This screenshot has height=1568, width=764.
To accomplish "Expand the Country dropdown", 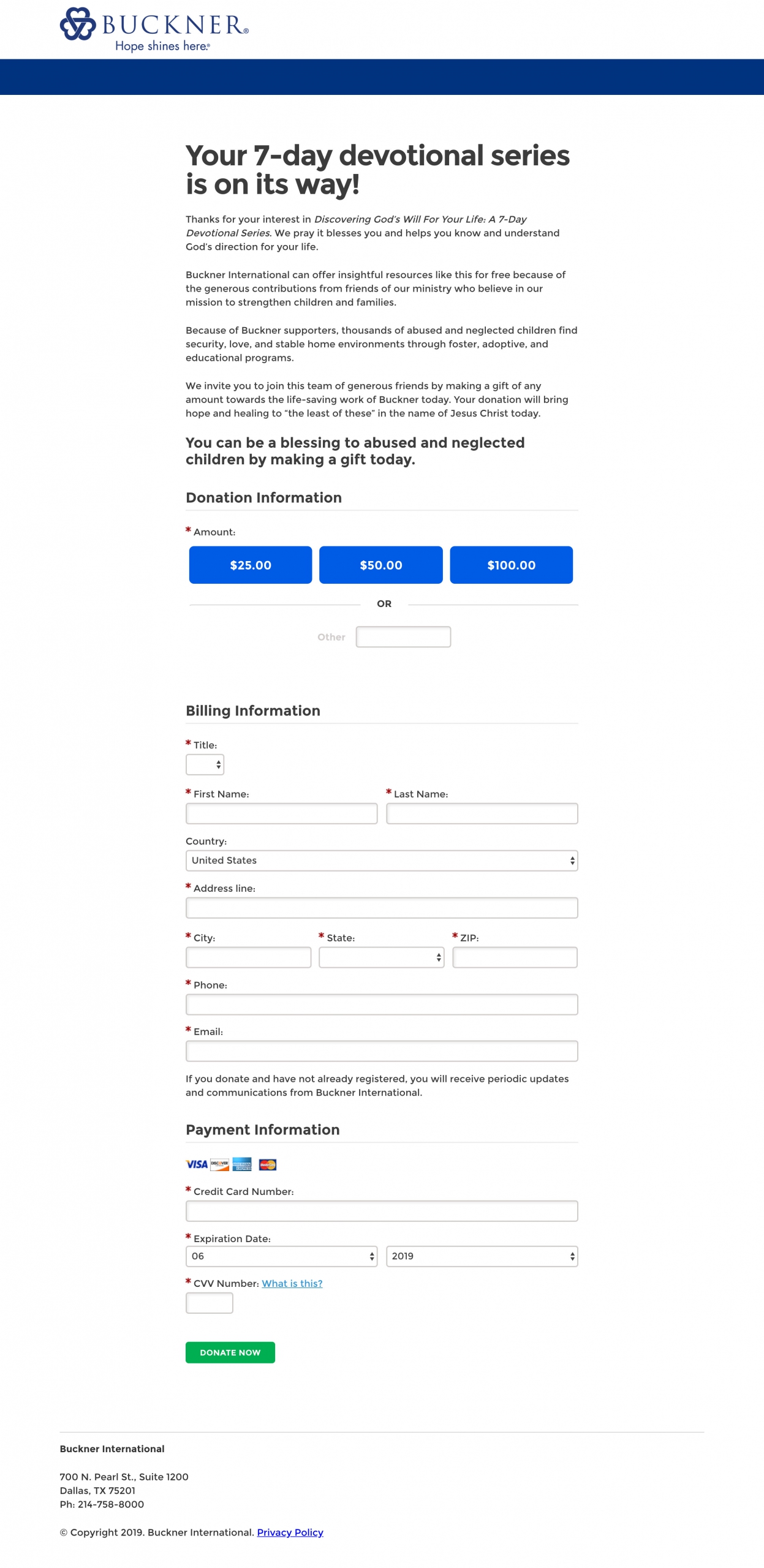I will 381,861.
